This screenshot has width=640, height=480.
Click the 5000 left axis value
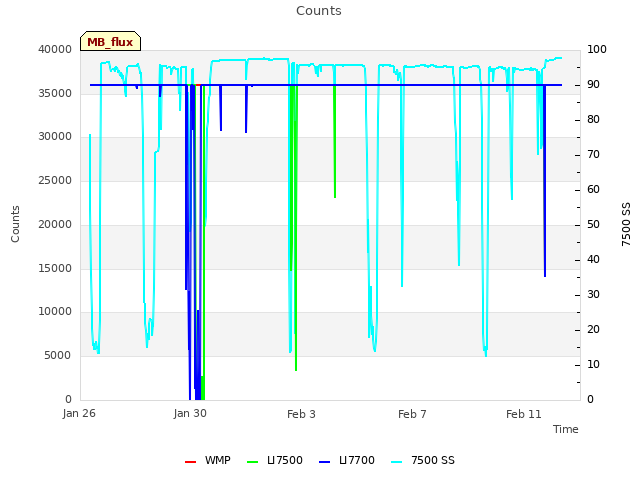click(58, 356)
